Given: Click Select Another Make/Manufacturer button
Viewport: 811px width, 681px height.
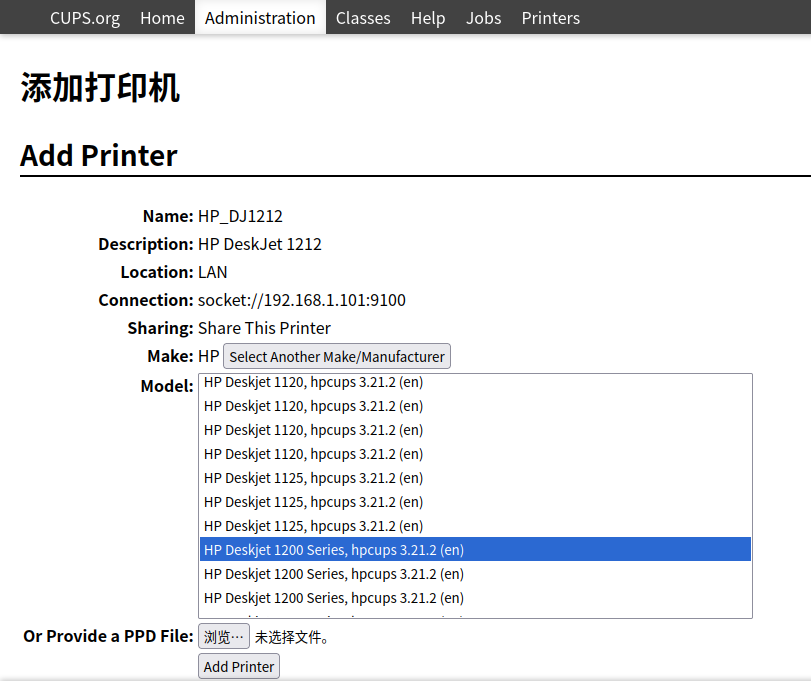Looking at the screenshot, I should (337, 357).
